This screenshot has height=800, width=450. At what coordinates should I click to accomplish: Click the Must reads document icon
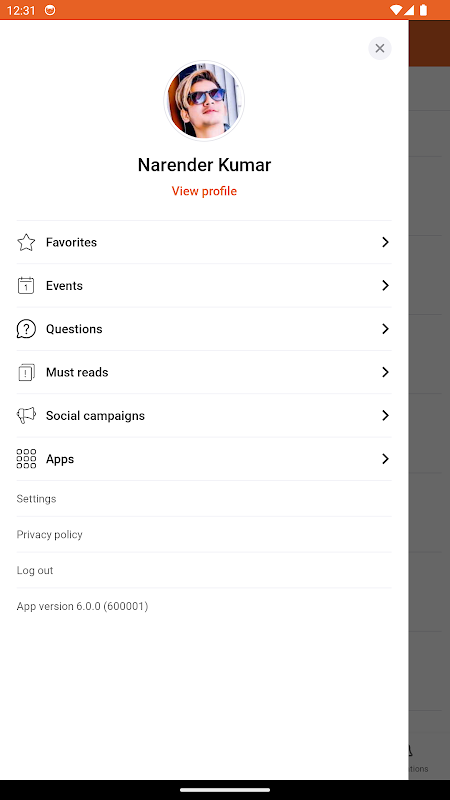click(26, 372)
